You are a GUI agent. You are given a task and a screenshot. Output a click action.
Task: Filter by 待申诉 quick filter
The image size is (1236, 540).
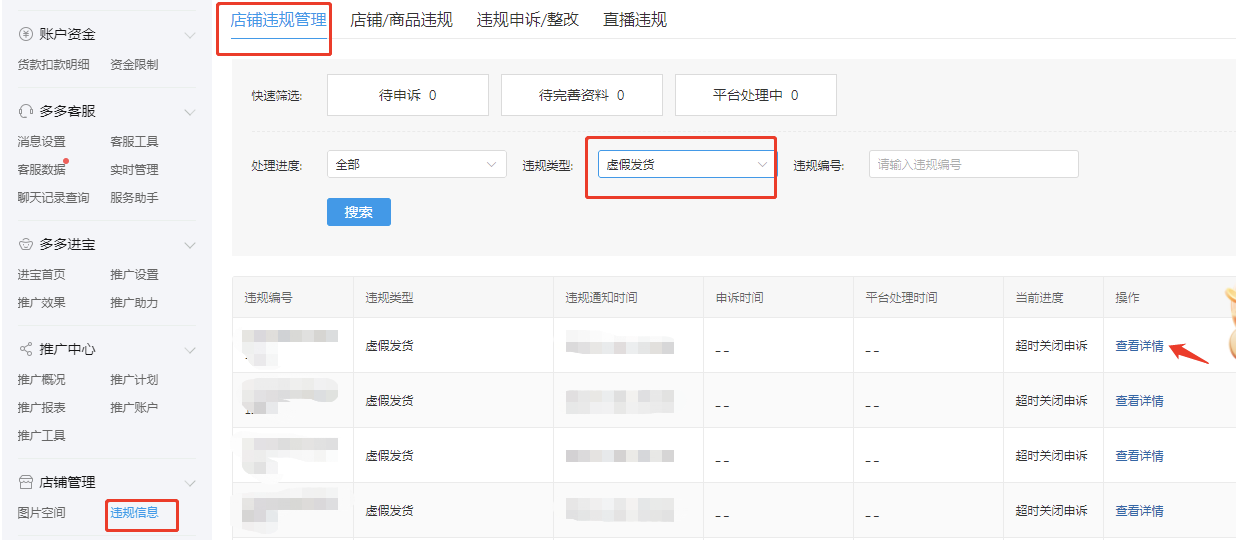[408, 95]
